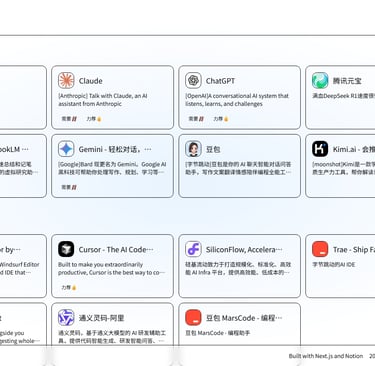Click the ChatGPT OpenAI logo icon
The width and height of the screenshot is (375, 366).
click(x=193, y=81)
